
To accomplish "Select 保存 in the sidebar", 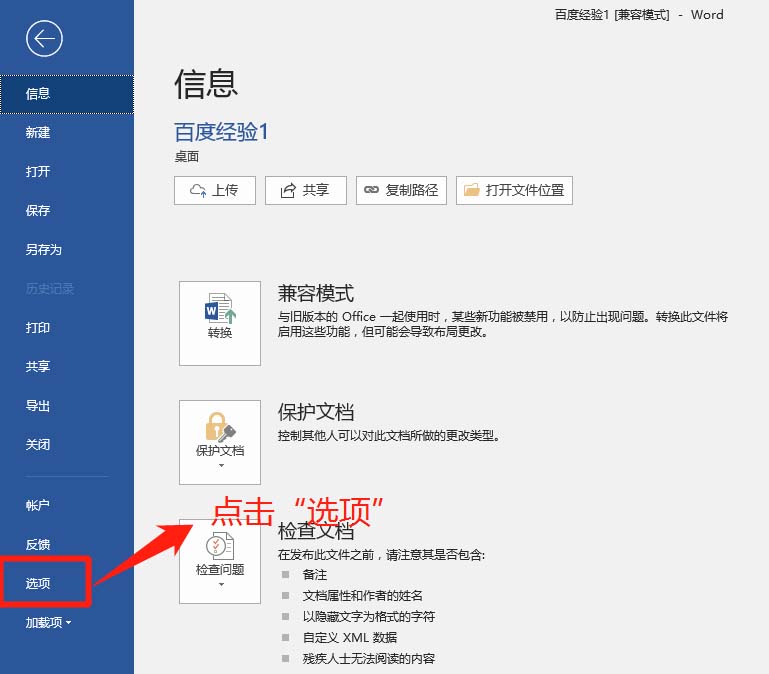I will 67,210.
